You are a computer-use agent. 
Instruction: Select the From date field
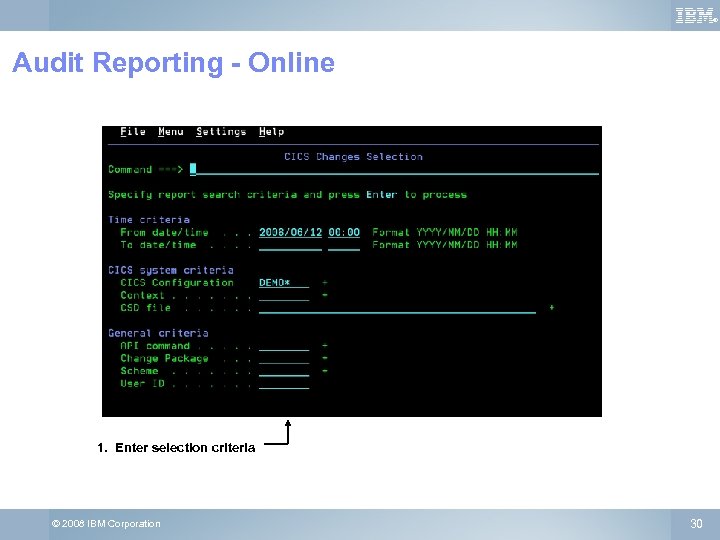[290, 232]
